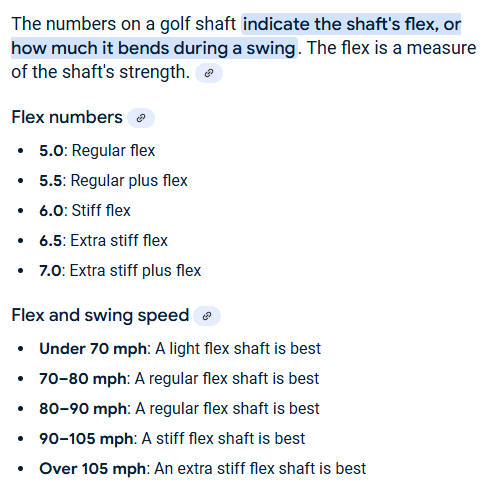The image size is (488, 489).
Task: Click the "5.5: Regular plus flex" entry
Action: pyautogui.click(x=113, y=180)
